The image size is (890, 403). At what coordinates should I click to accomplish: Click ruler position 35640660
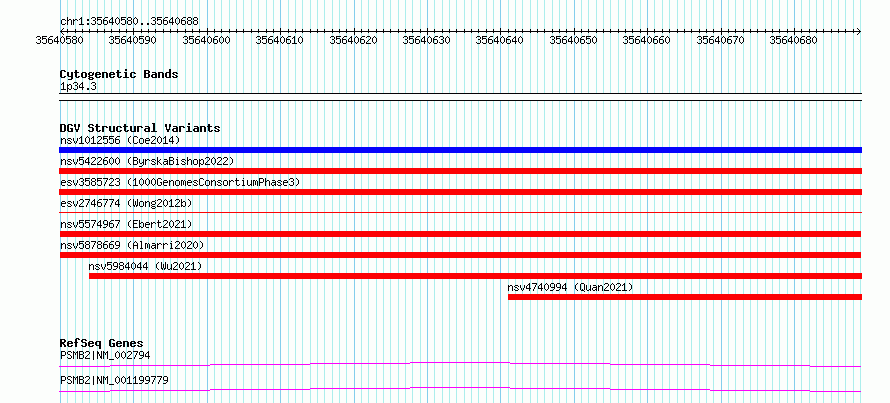point(647,40)
